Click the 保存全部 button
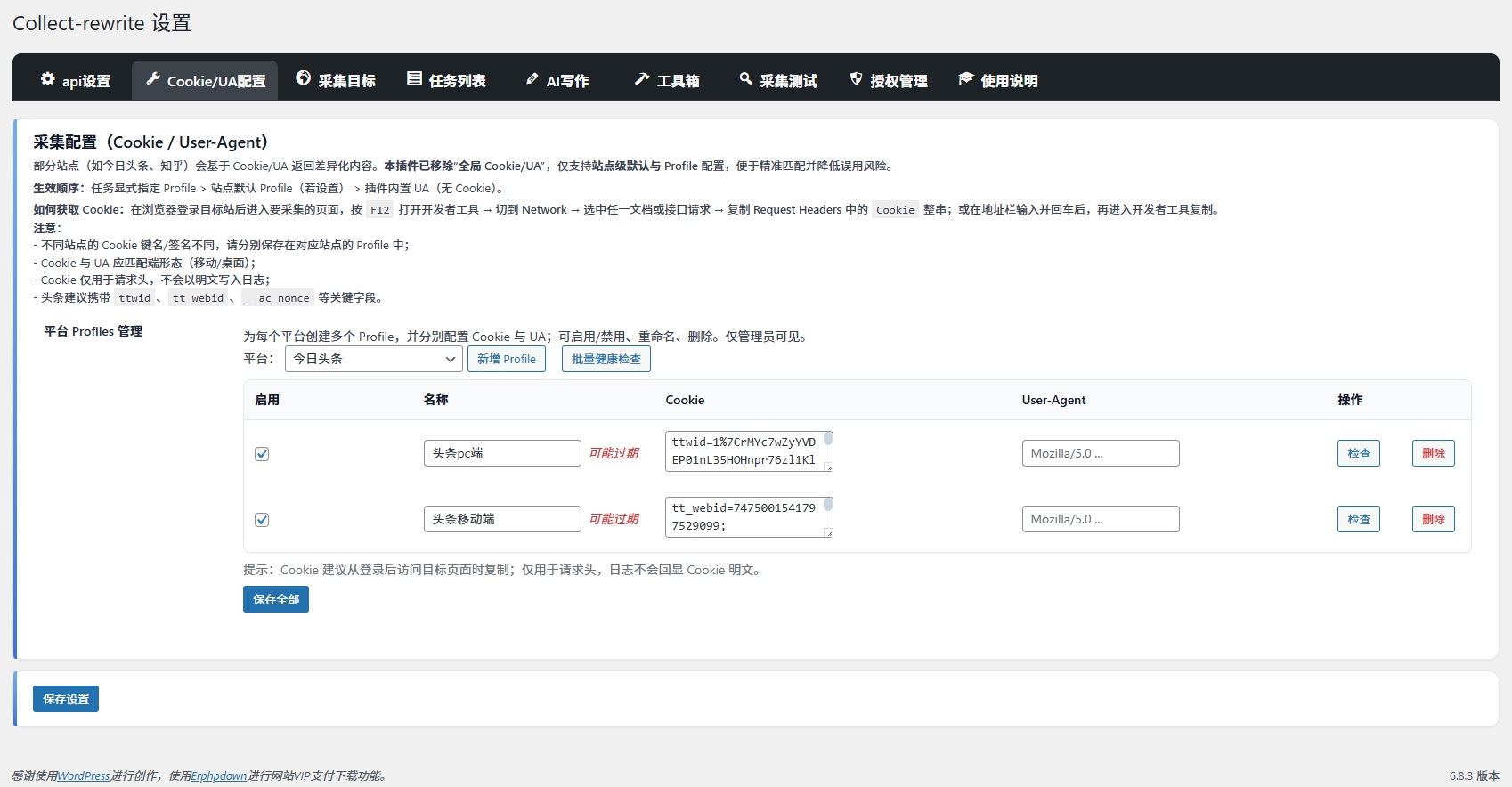This screenshot has height=787, width=1512. (276, 599)
